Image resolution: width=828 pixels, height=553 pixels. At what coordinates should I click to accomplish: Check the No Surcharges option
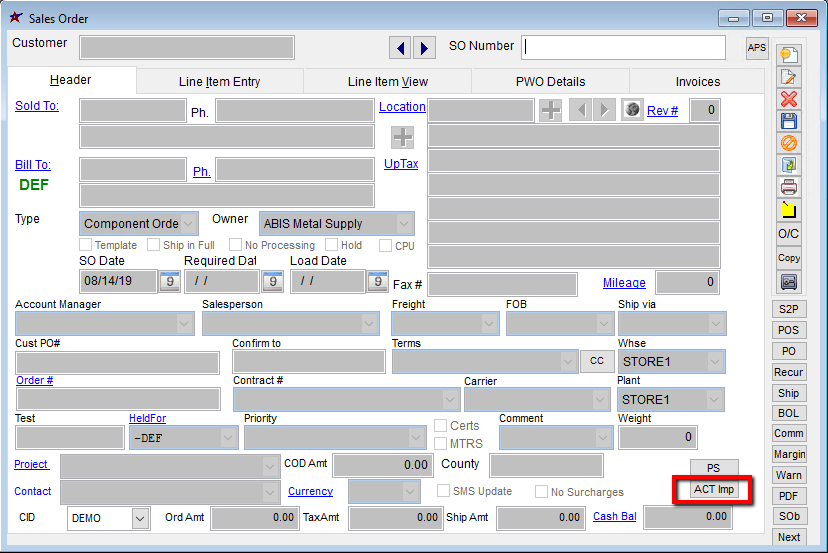click(541, 492)
